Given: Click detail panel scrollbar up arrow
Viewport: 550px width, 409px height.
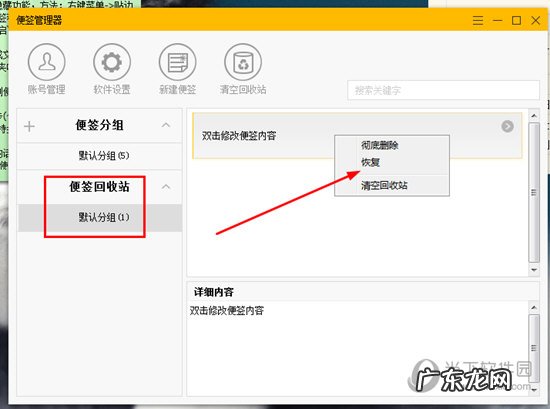Looking at the screenshot, I should pos(534,308).
